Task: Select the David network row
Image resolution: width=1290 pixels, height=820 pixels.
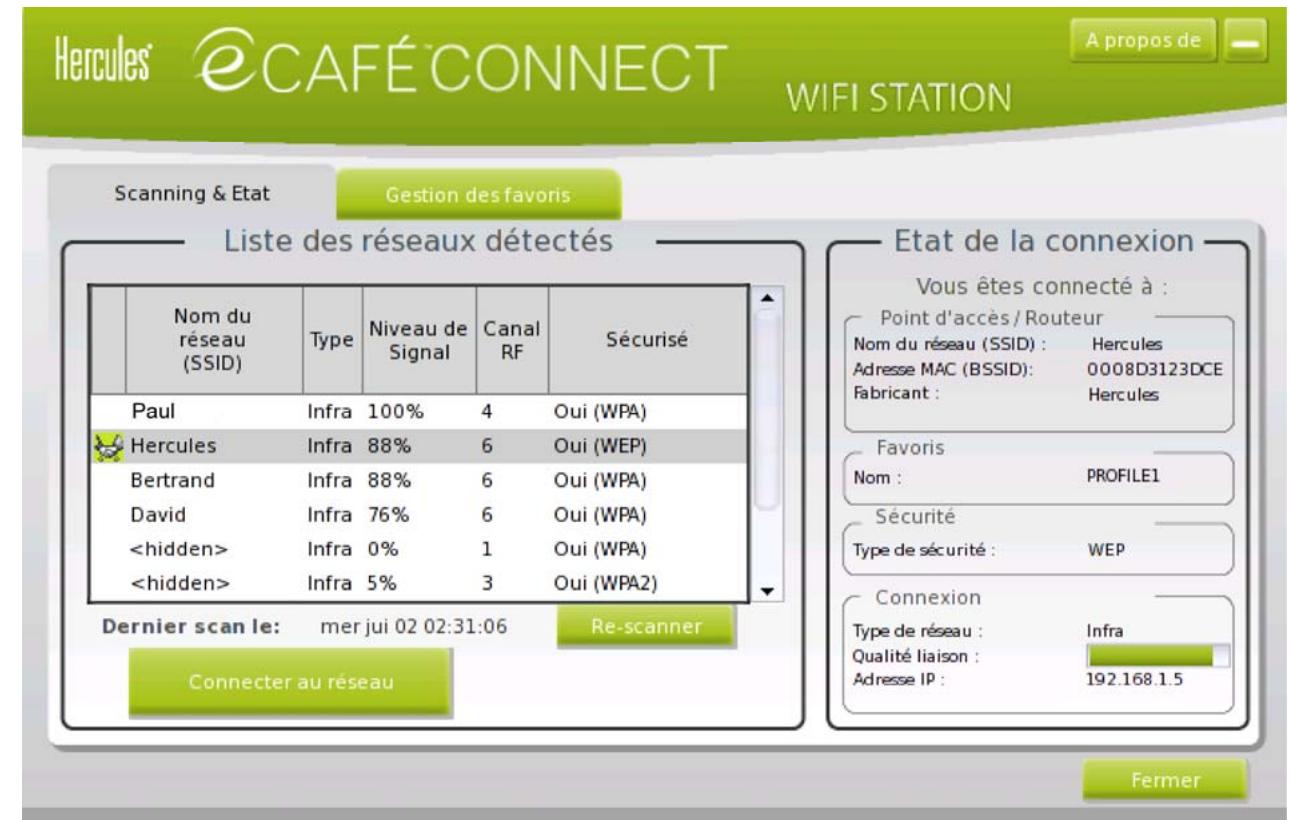Action: point(419,514)
